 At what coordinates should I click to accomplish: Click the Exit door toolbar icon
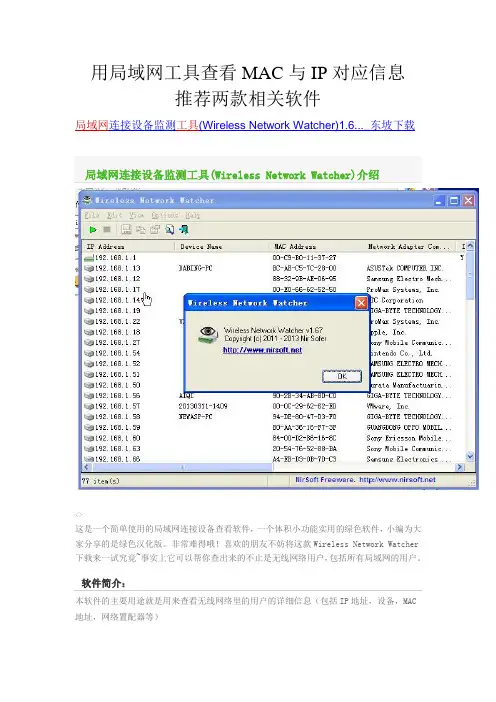(x=184, y=230)
